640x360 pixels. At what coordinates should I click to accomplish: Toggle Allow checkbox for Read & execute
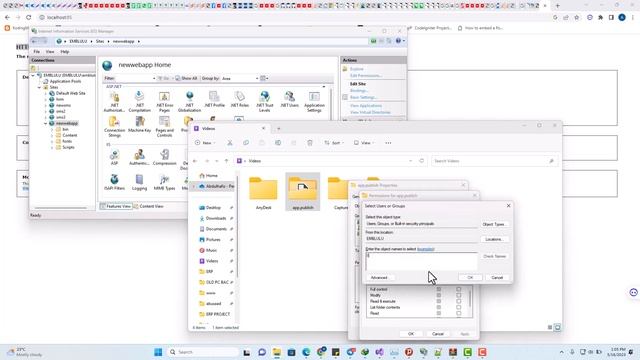point(439,301)
